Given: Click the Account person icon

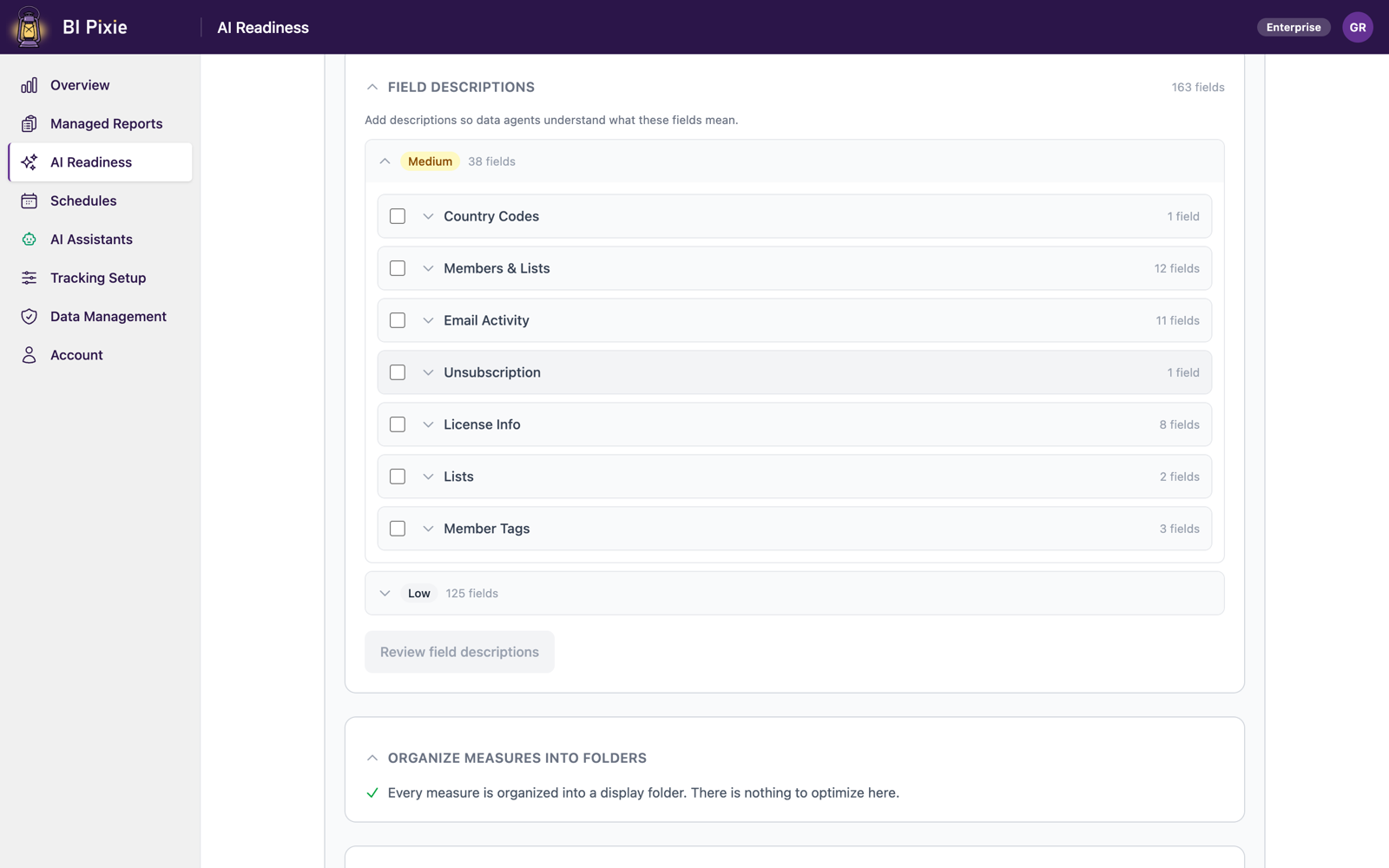Looking at the screenshot, I should 30,355.
